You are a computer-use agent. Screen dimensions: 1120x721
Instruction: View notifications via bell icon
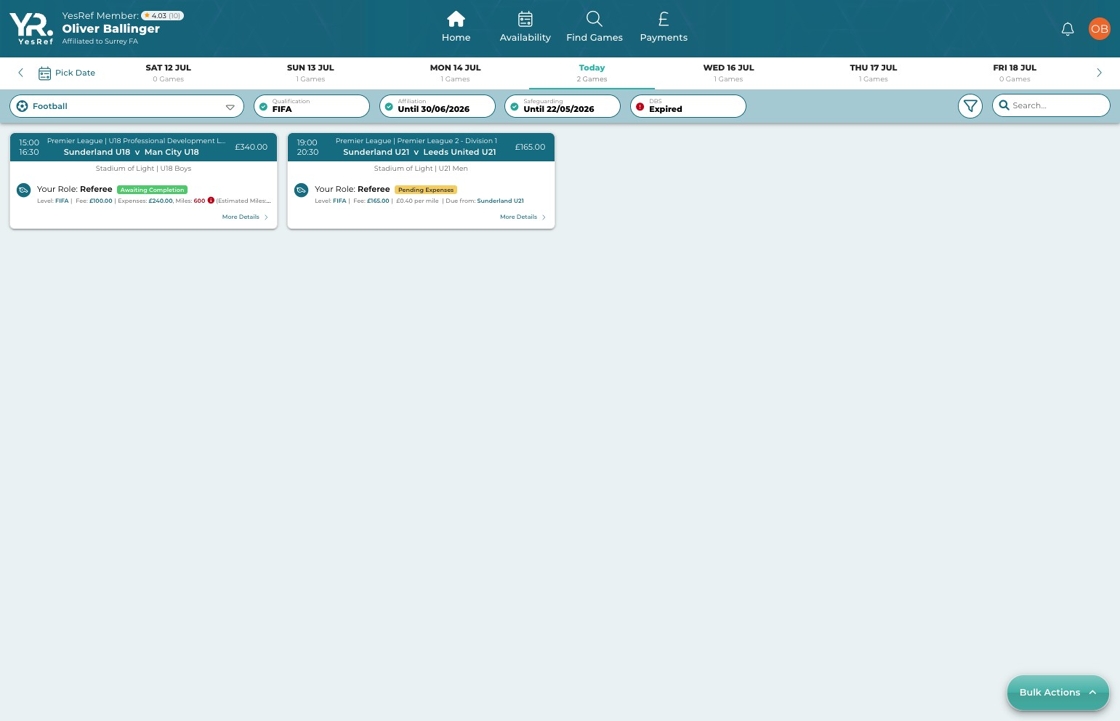click(1067, 29)
